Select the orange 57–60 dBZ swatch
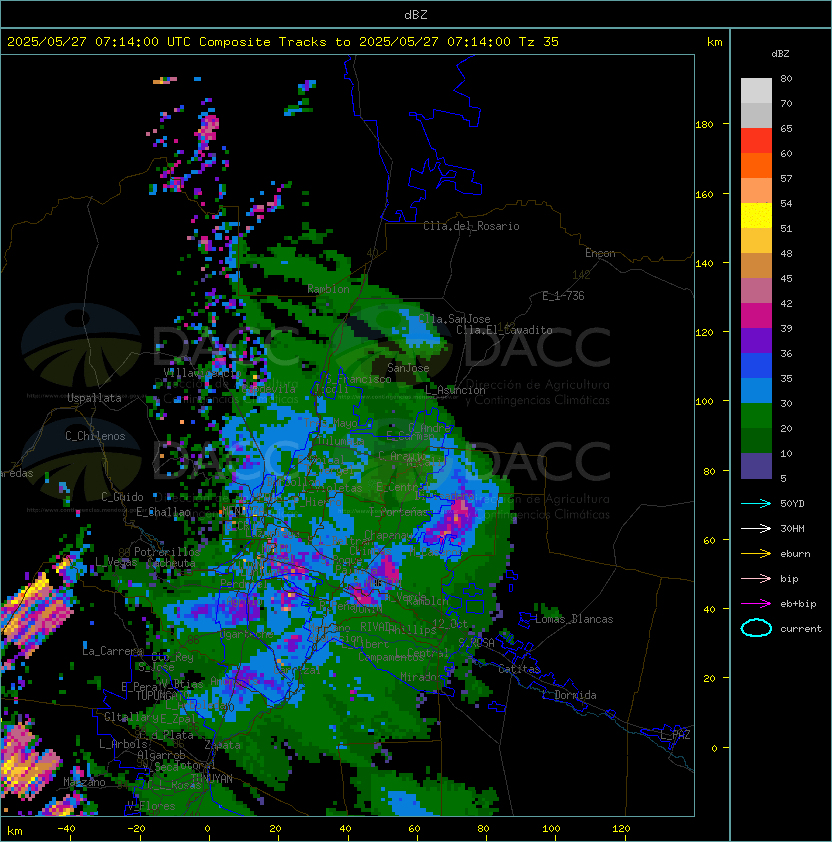The image size is (832, 842). coord(756,165)
